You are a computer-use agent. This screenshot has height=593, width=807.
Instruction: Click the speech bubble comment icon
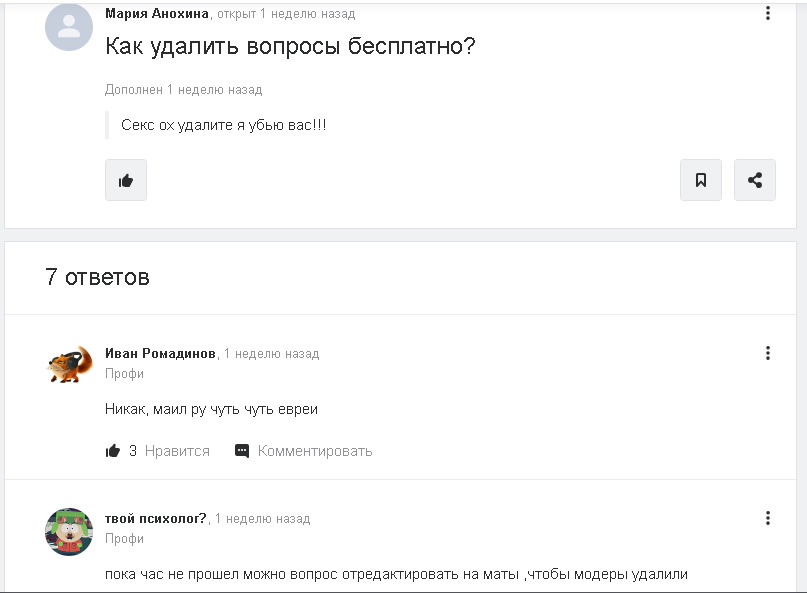(242, 451)
